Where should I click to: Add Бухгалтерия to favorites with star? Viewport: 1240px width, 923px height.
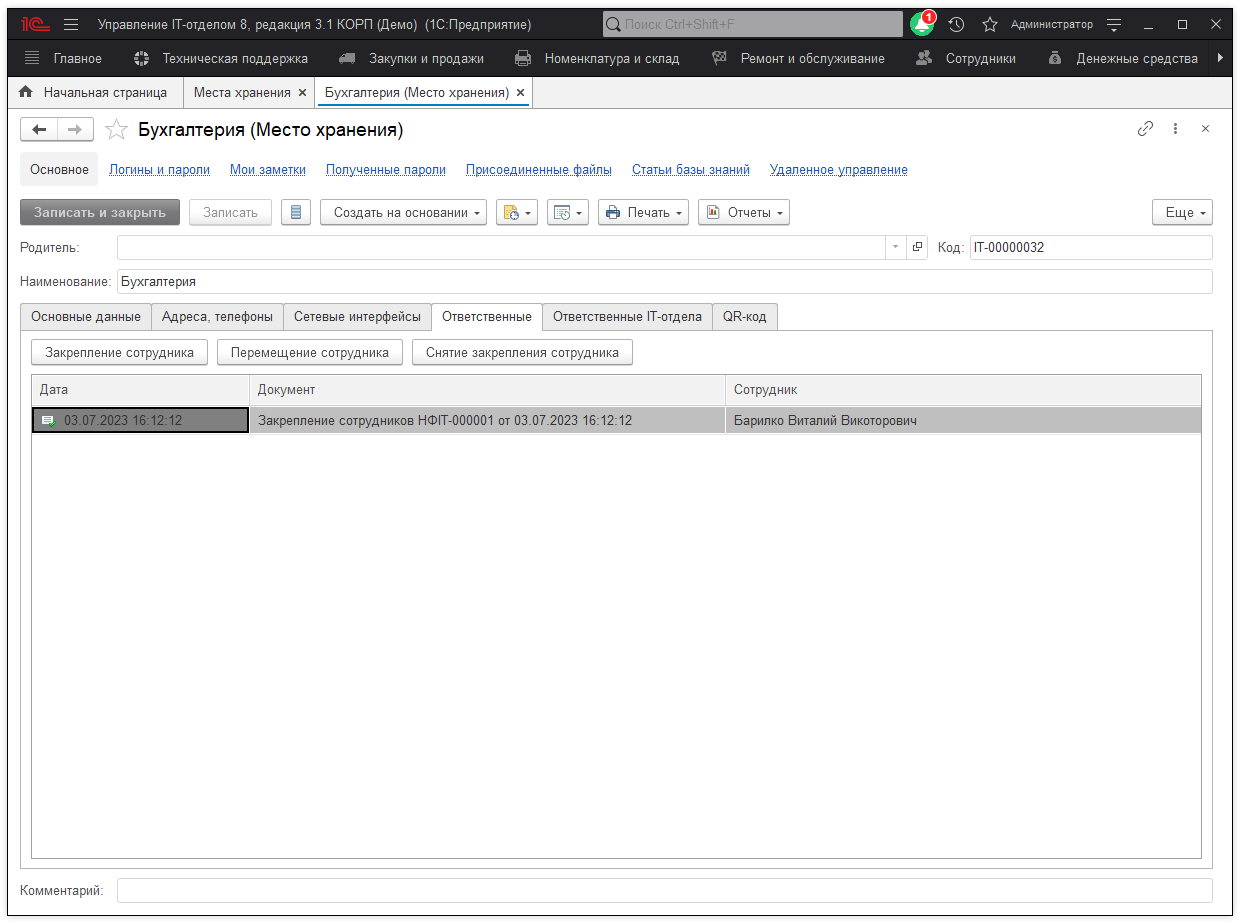point(117,130)
